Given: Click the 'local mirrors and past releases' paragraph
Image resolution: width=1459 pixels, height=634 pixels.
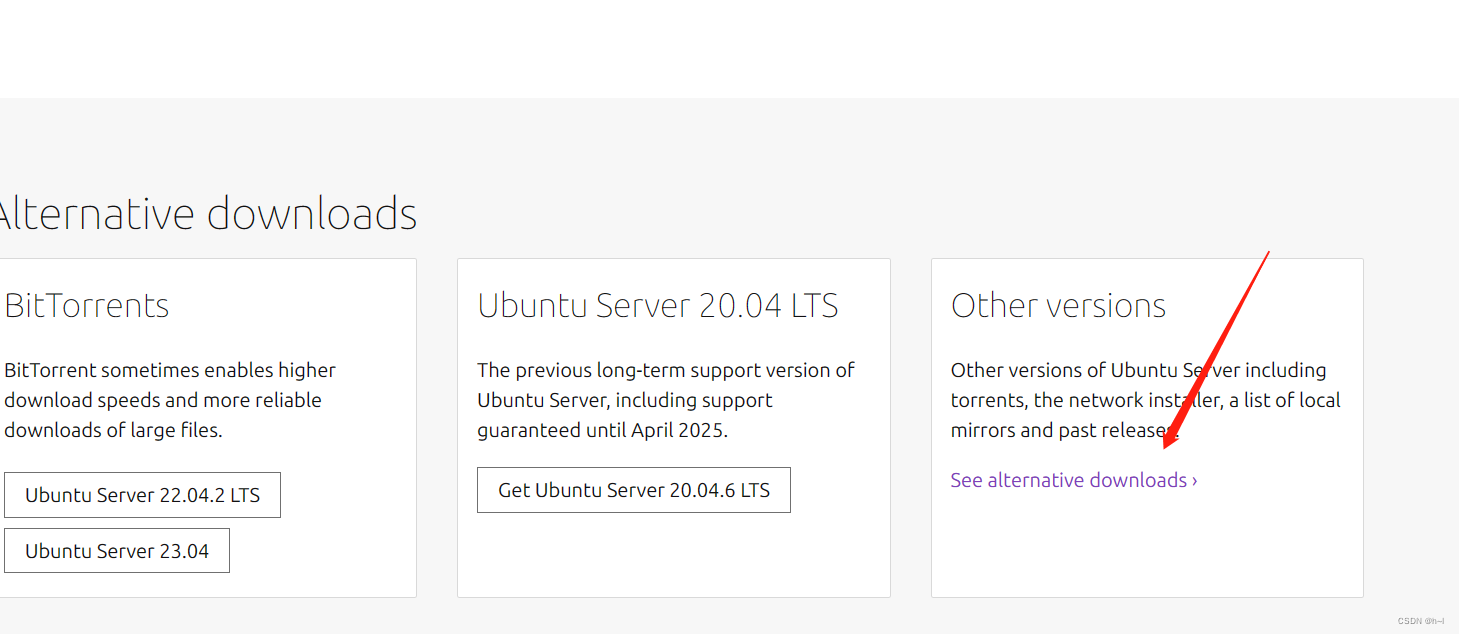Looking at the screenshot, I should [x=1146, y=400].
